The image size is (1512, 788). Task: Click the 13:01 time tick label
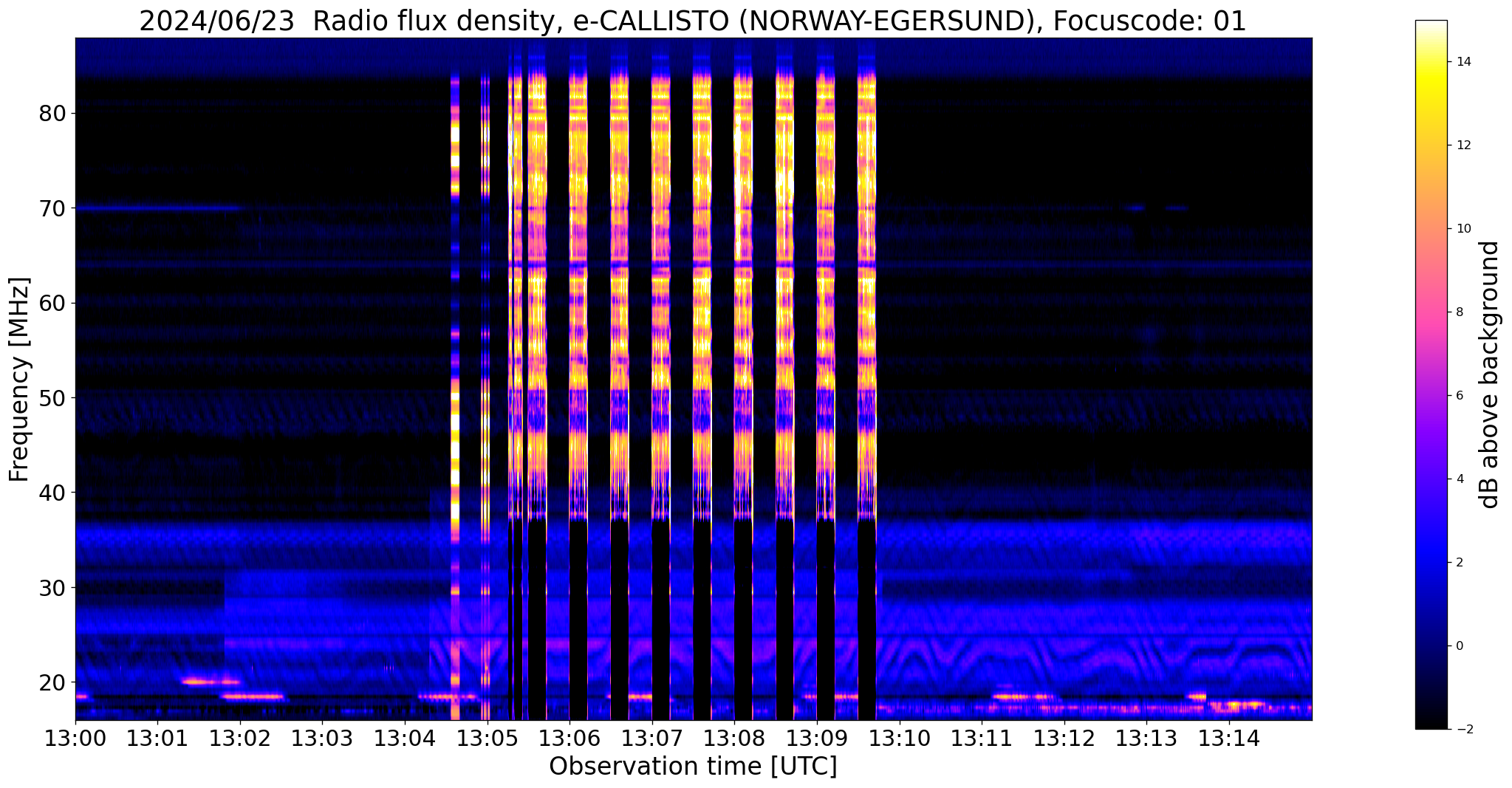pyautogui.click(x=157, y=738)
